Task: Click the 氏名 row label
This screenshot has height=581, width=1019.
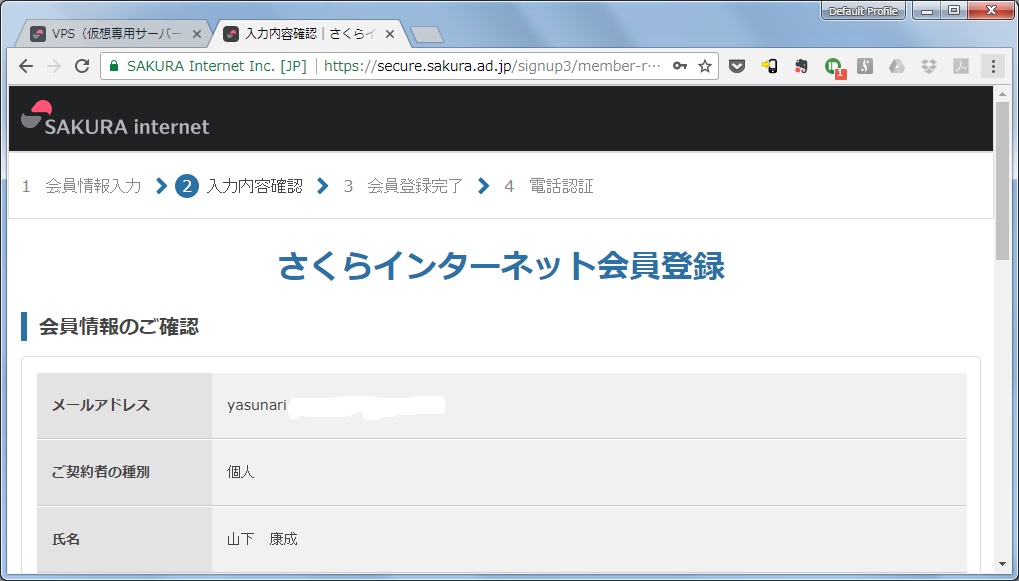Action: click(x=66, y=539)
